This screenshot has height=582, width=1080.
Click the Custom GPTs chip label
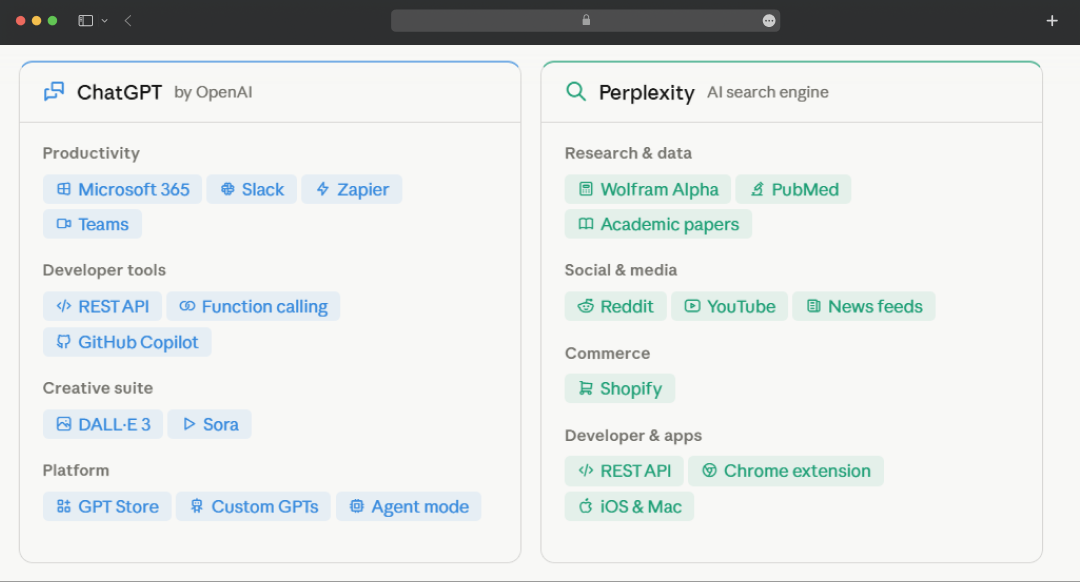tap(264, 507)
